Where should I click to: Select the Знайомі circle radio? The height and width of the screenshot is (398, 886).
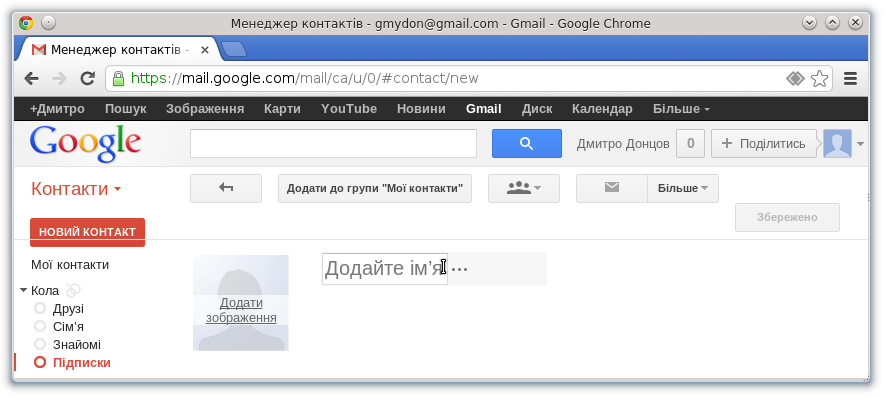40,344
